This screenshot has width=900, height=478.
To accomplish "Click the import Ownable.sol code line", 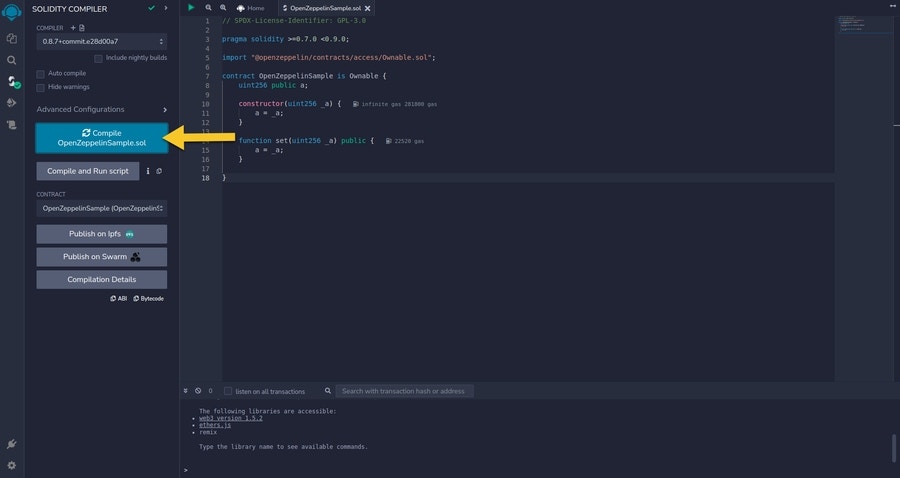I will 329,57.
